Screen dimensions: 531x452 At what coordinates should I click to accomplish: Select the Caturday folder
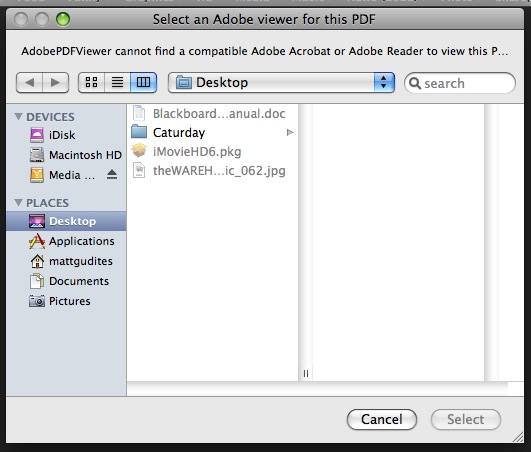(212, 133)
